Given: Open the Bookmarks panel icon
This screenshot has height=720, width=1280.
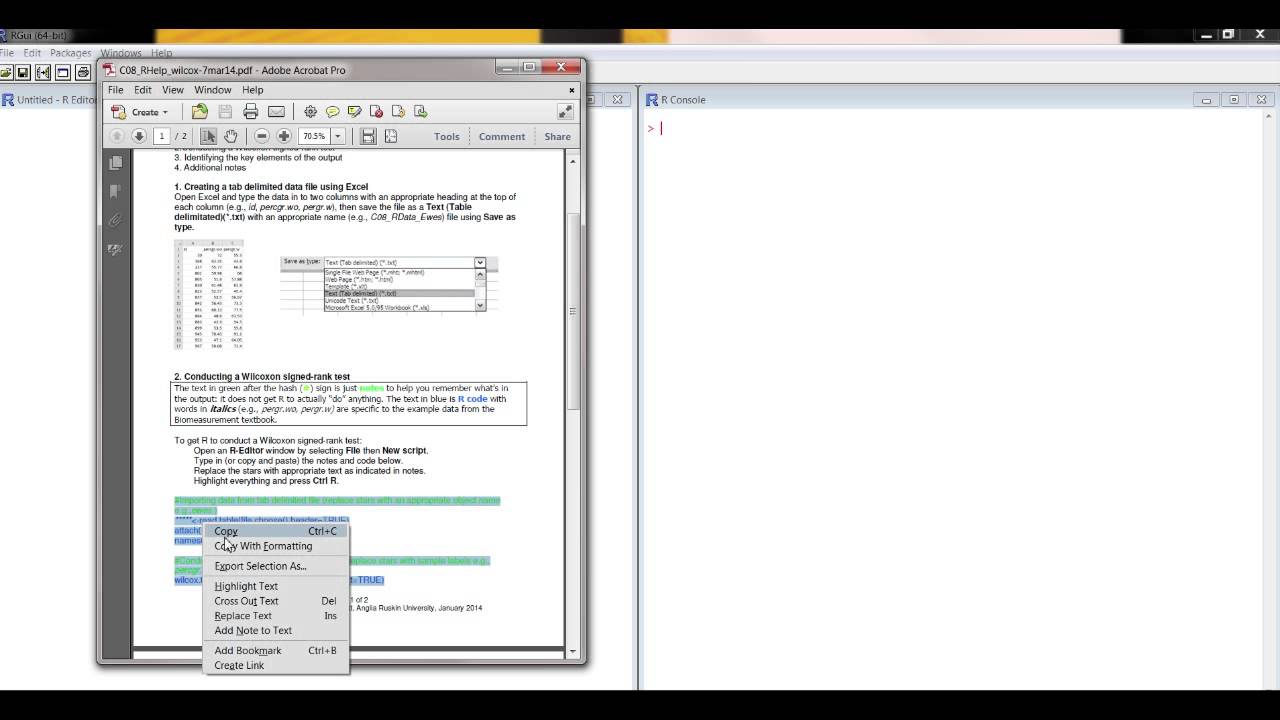Looking at the screenshot, I should (116, 191).
